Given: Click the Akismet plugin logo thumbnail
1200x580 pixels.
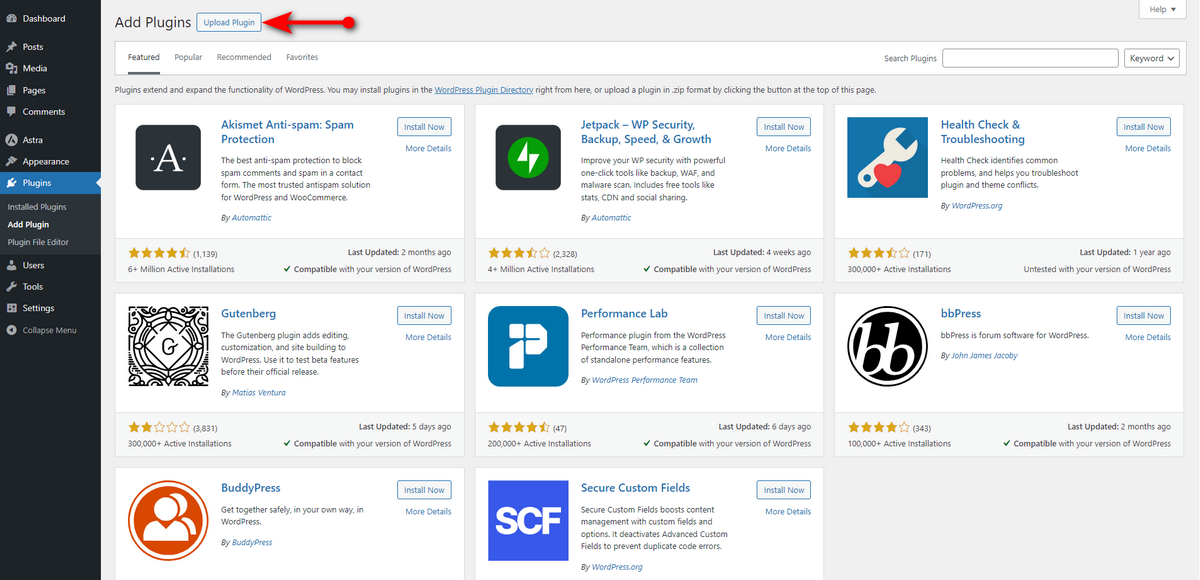Looking at the screenshot, I should 168,157.
